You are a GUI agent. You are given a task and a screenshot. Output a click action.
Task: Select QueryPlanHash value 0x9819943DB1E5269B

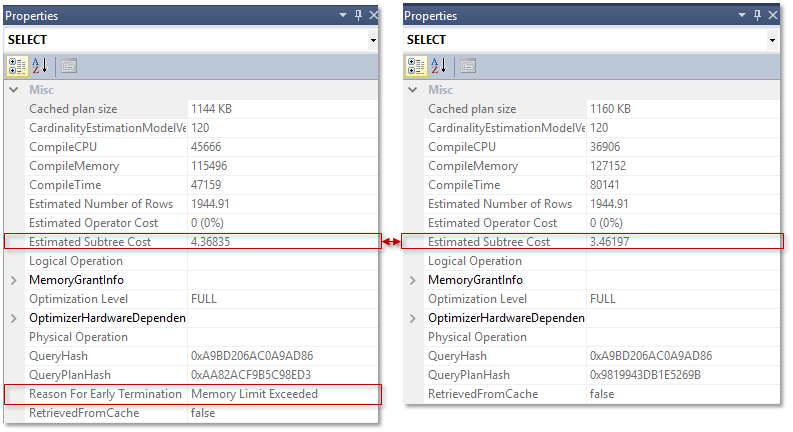coord(645,375)
